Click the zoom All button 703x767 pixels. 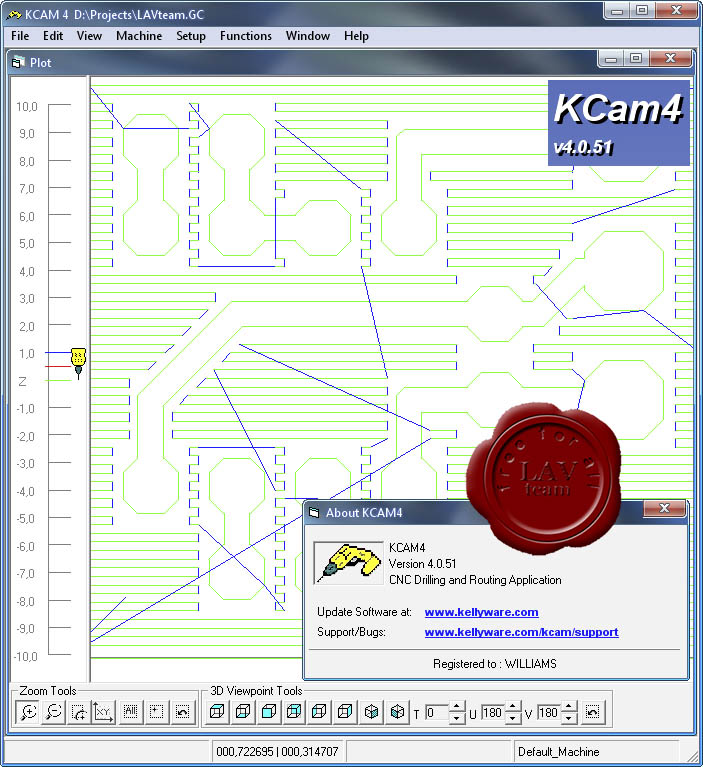(x=131, y=712)
